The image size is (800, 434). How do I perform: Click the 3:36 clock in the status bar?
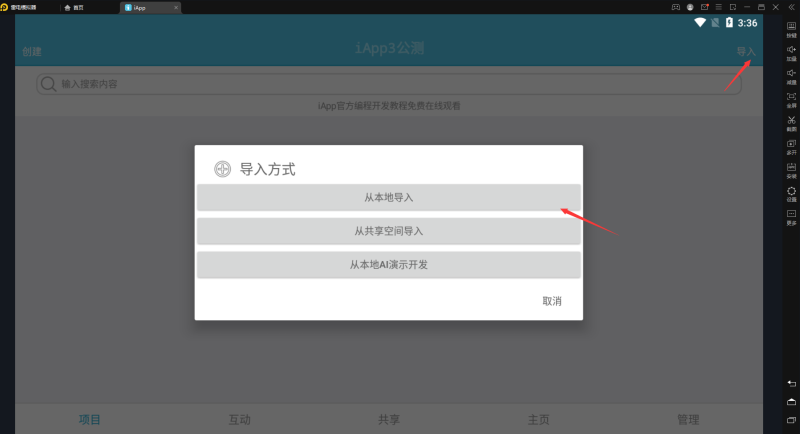(x=747, y=23)
